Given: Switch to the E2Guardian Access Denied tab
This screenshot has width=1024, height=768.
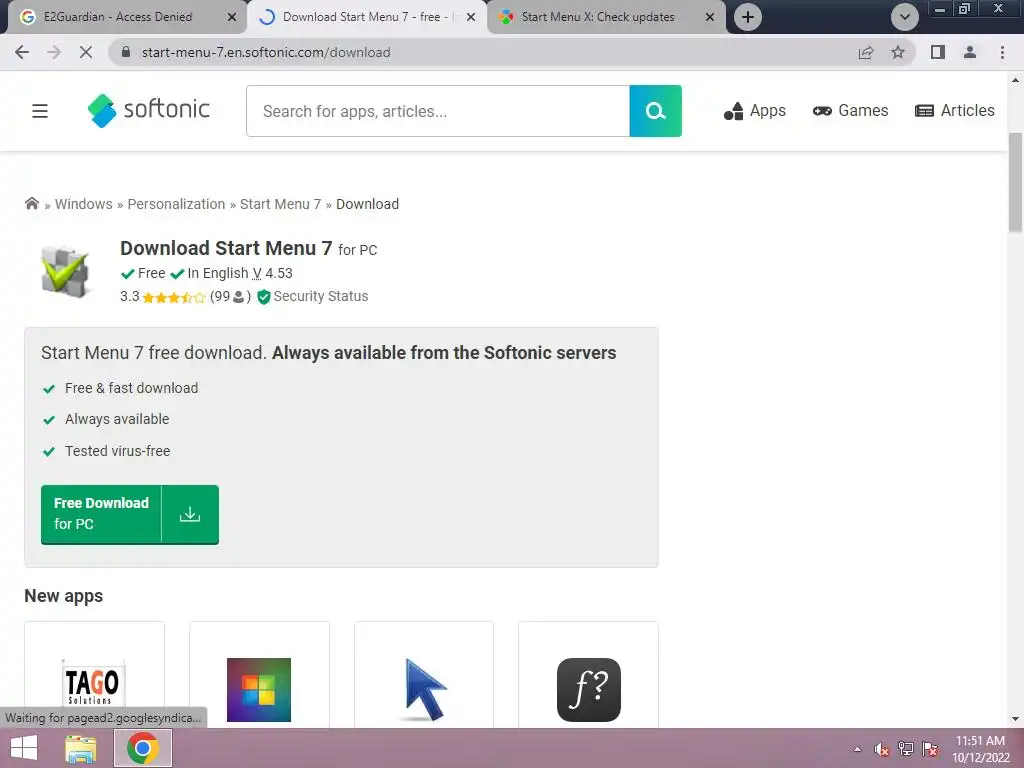Looking at the screenshot, I should (118, 17).
